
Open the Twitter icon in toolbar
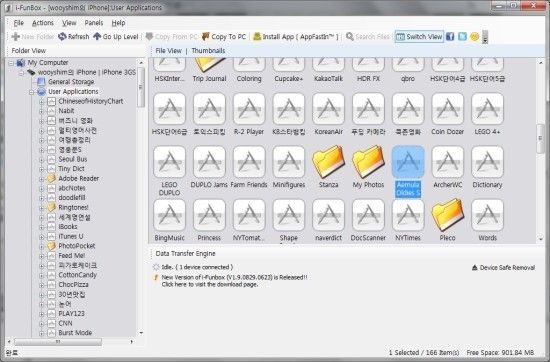pyautogui.click(x=462, y=36)
